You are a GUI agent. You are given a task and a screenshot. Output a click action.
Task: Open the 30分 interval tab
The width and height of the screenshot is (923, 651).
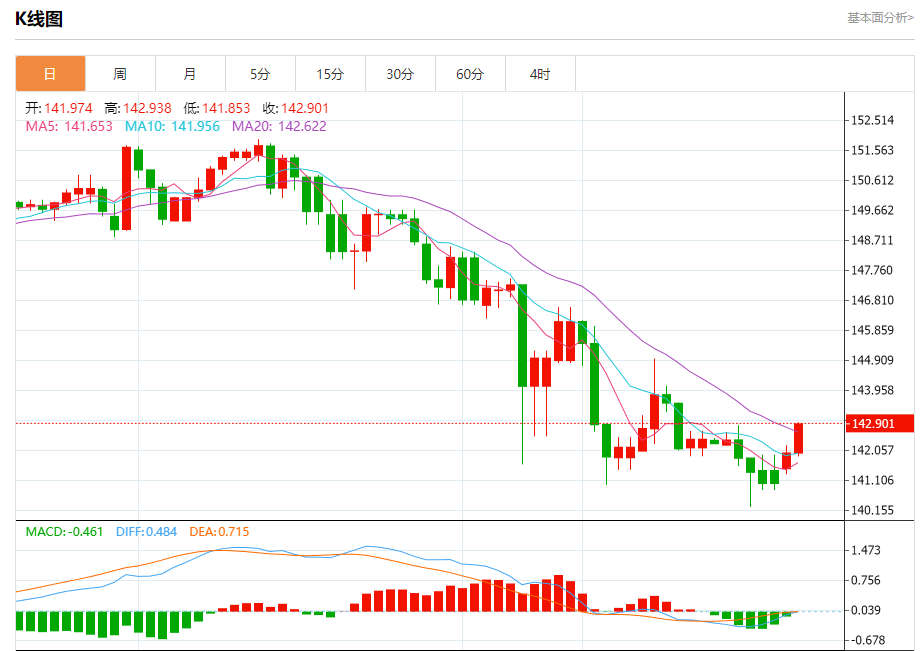[x=400, y=74]
